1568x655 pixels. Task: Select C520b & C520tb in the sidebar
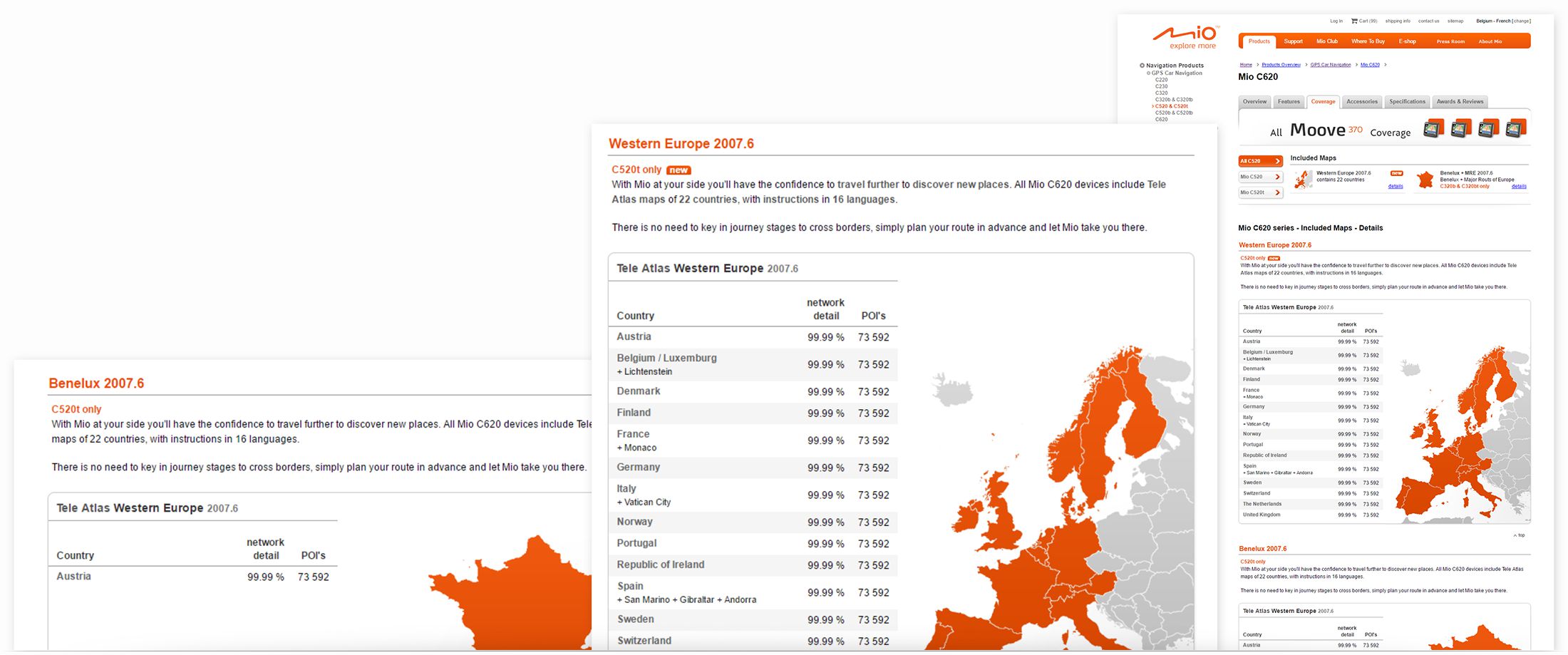tap(1173, 113)
